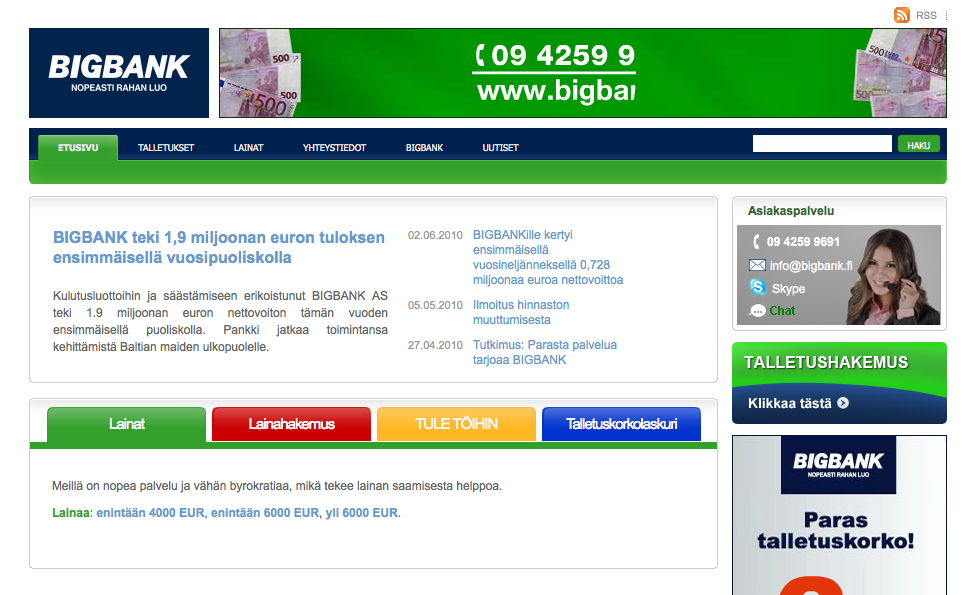The width and height of the screenshot is (976, 595).
Task: Open the LAINAT menu
Action: 248,148
